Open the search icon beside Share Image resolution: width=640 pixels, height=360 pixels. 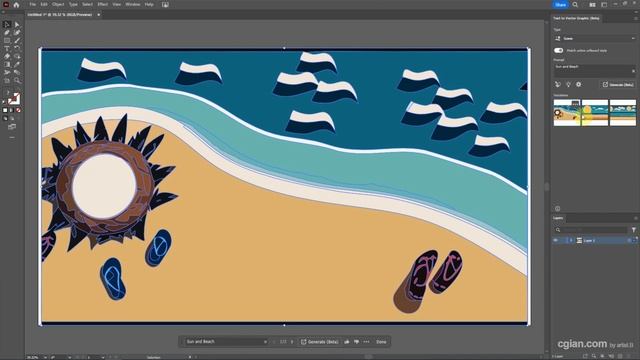575,4
